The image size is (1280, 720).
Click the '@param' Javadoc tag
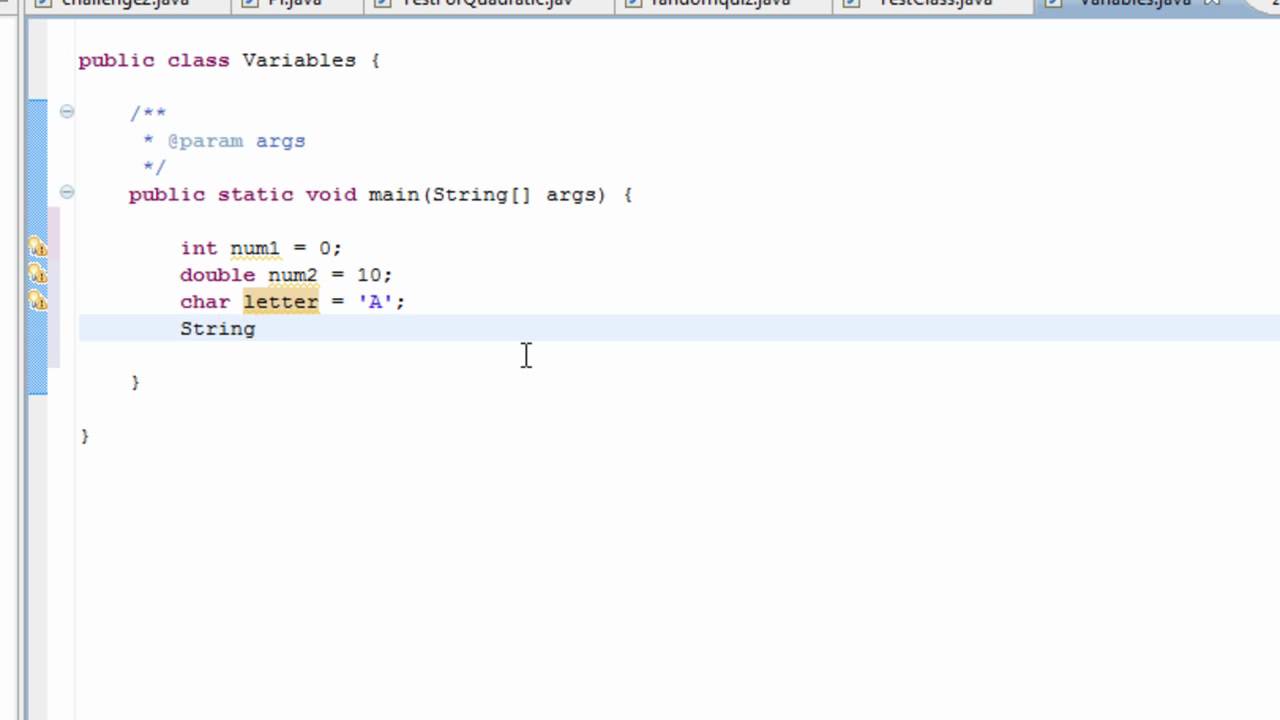click(x=205, y=141)
